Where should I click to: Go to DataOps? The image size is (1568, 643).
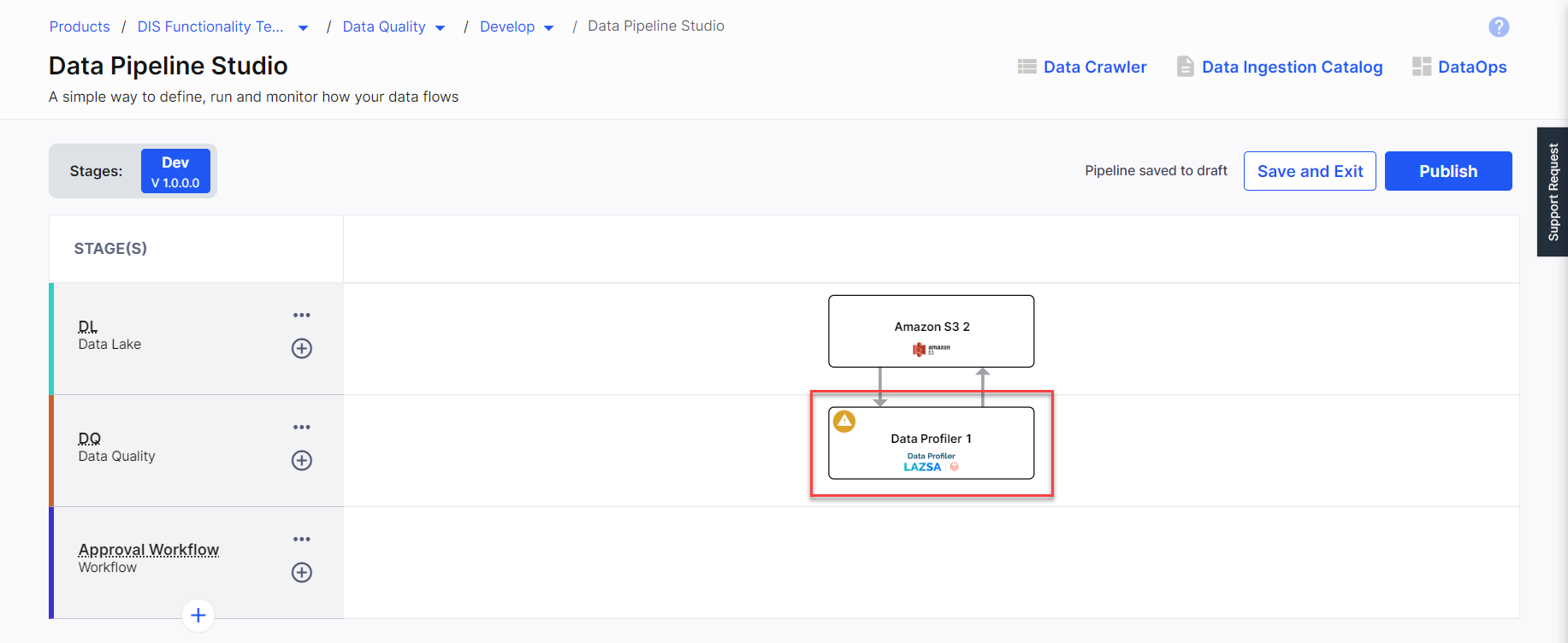tap(1459, 67)
